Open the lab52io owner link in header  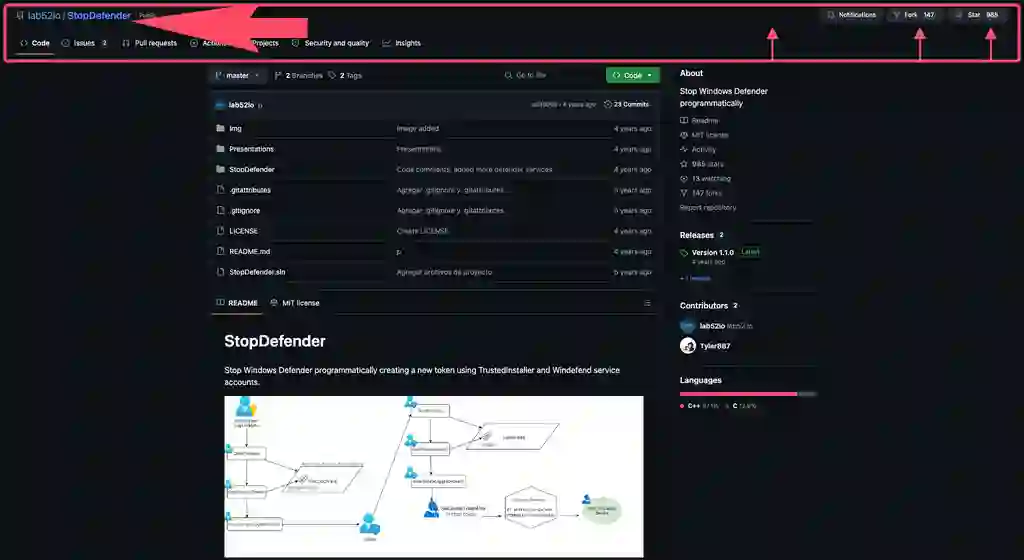[44, 16]
